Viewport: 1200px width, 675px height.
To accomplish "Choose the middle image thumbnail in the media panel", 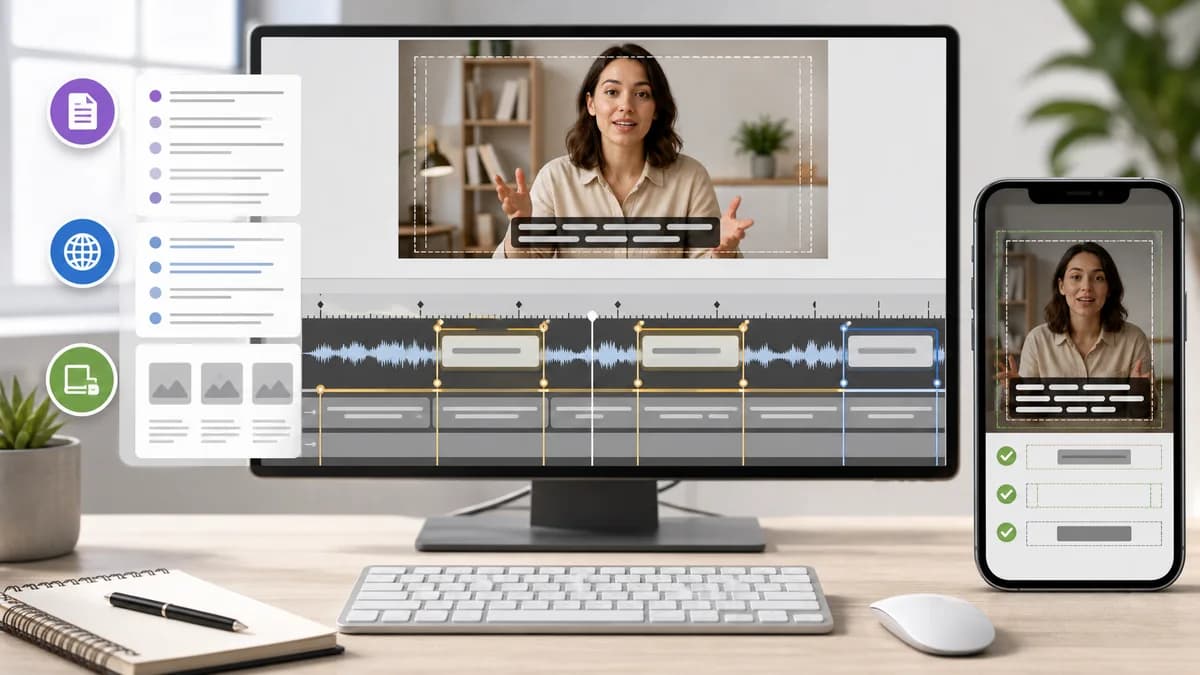I will point(221,383).
